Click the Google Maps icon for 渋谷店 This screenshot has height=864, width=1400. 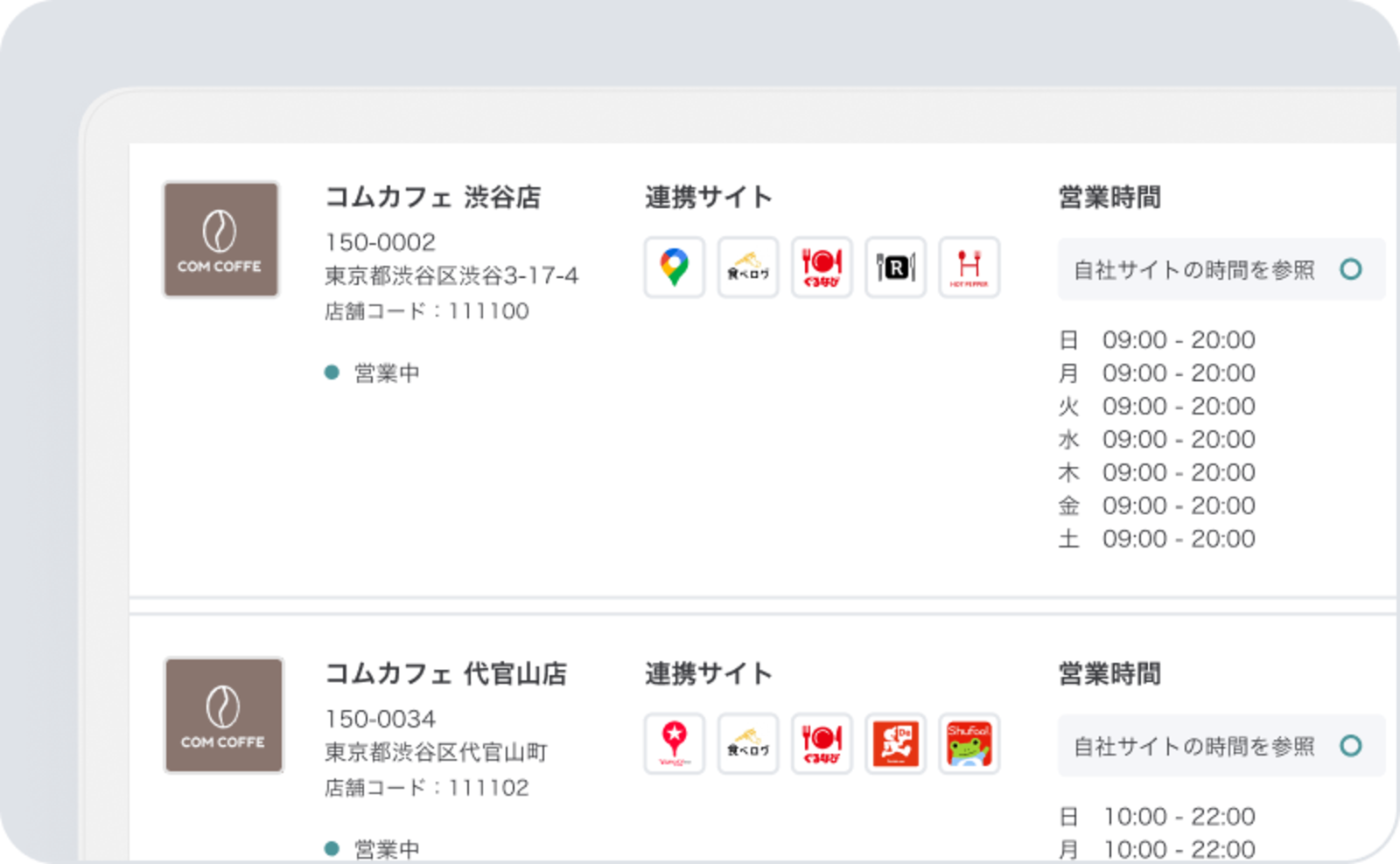tap(674, 268)
